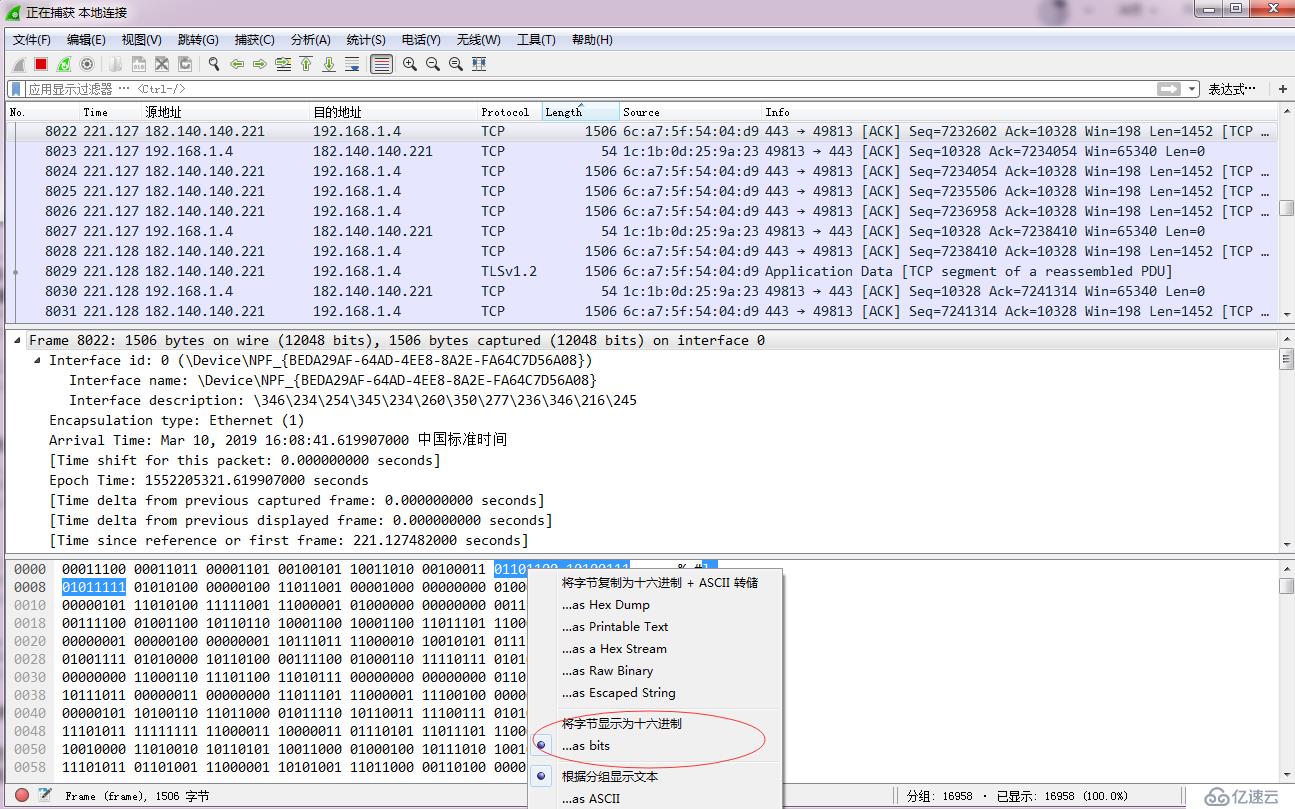Toggle packet list colorization
Viewport: 1295px width, 809px height.
pyautogui.click(x=381, y=64)
